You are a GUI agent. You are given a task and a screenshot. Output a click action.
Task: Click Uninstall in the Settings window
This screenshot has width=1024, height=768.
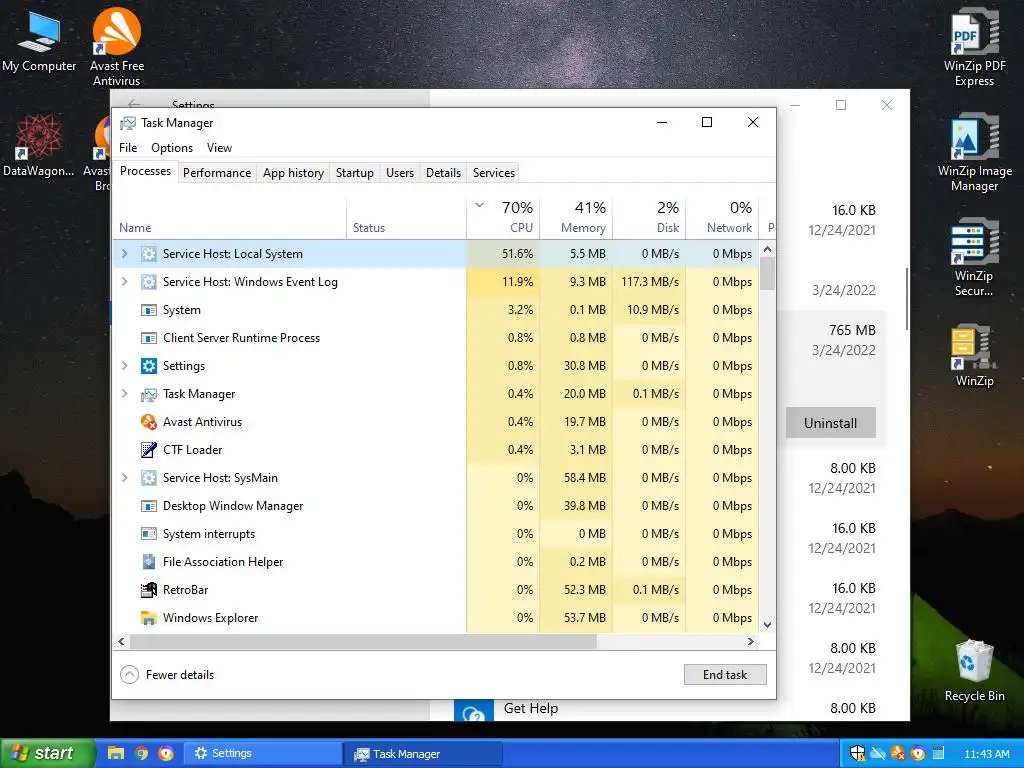coord(830,423)
